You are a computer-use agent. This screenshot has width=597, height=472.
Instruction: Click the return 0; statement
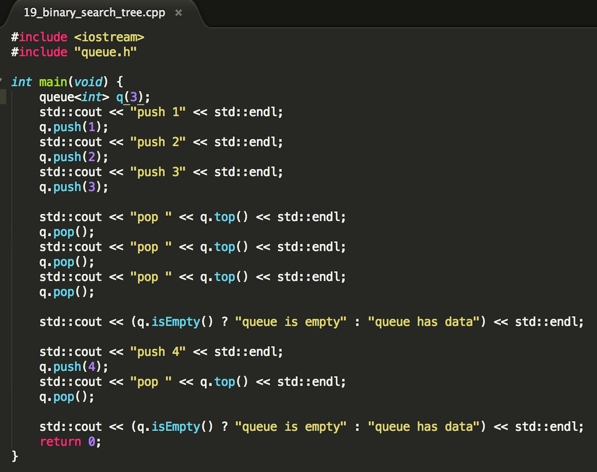(70, 442)
